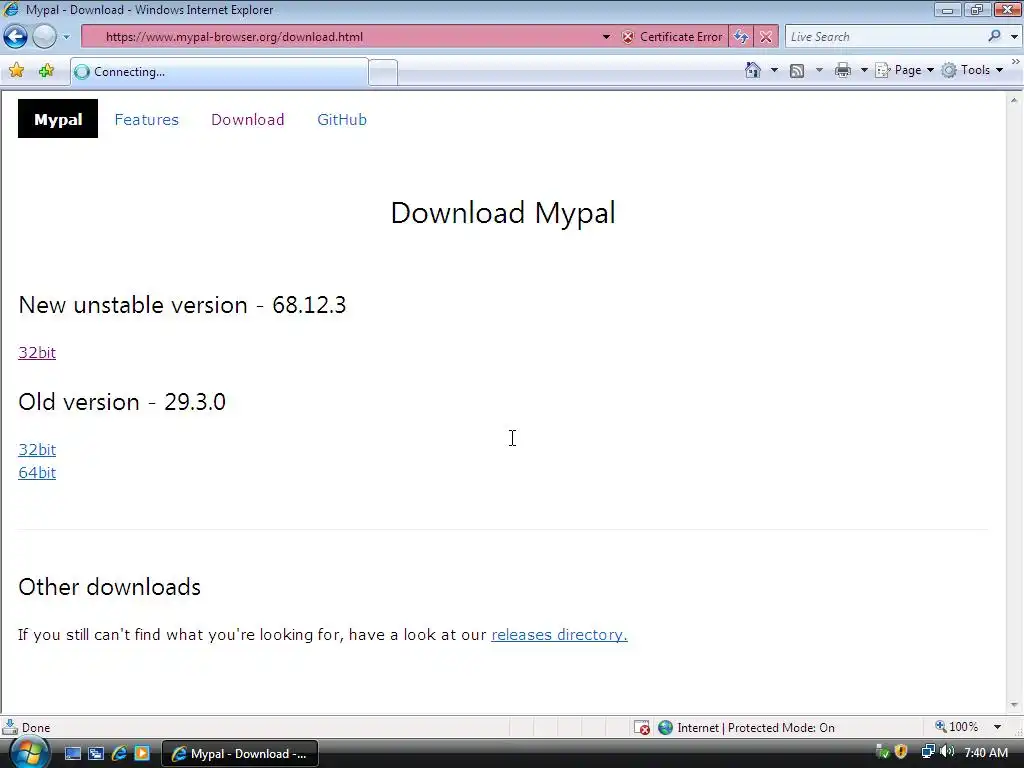
Task: Expand the Print options dropdown arrow
Action: click(x=863, y=70)
